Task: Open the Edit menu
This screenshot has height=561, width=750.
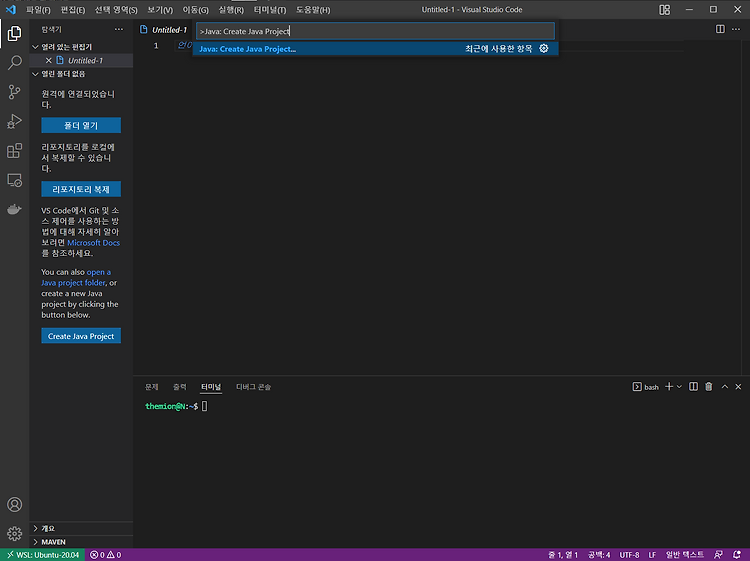Action: 73,10
